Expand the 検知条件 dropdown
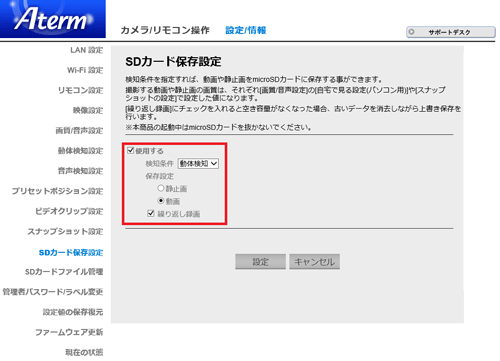The width and height of the screenshot is (500, 361). pyautogui.click(x=198, y=163)
